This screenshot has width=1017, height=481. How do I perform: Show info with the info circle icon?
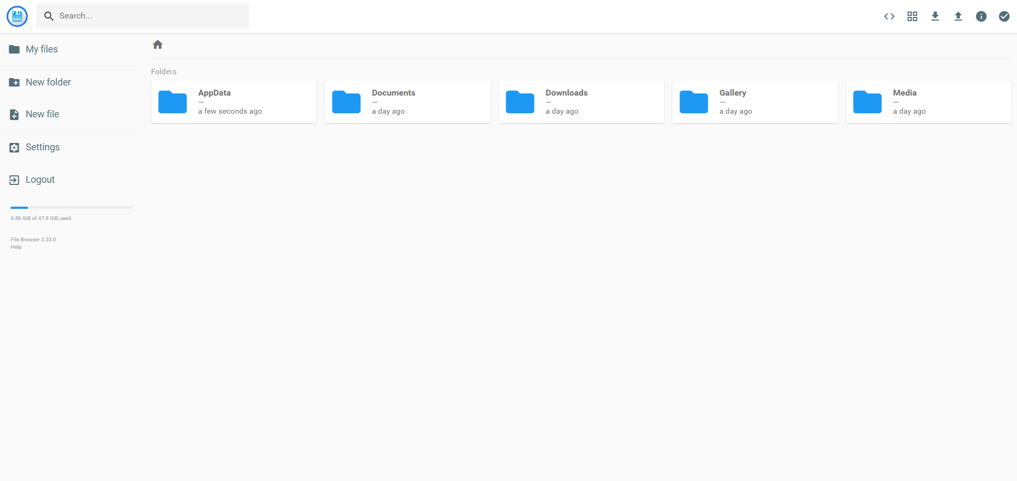point(981,16)
